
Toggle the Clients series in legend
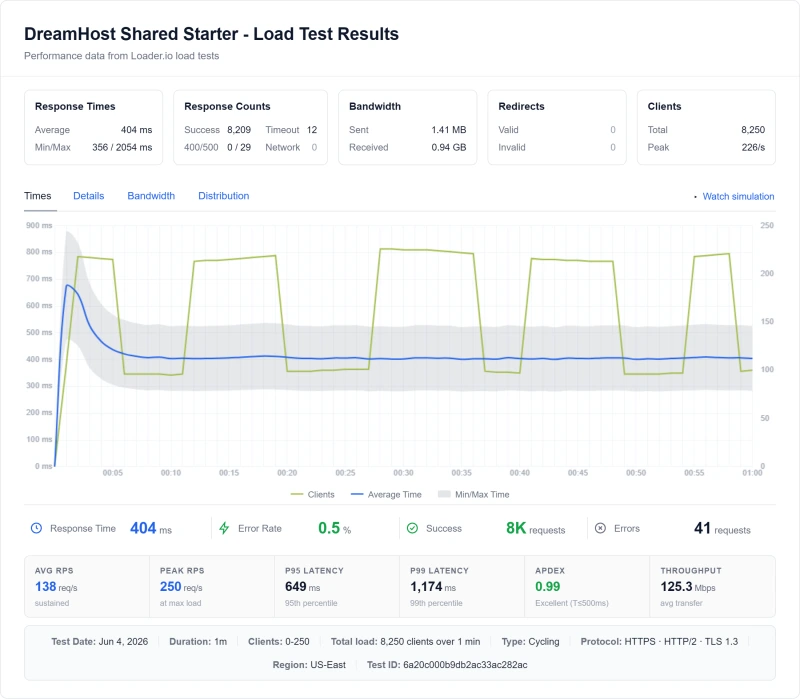[321, 494]
